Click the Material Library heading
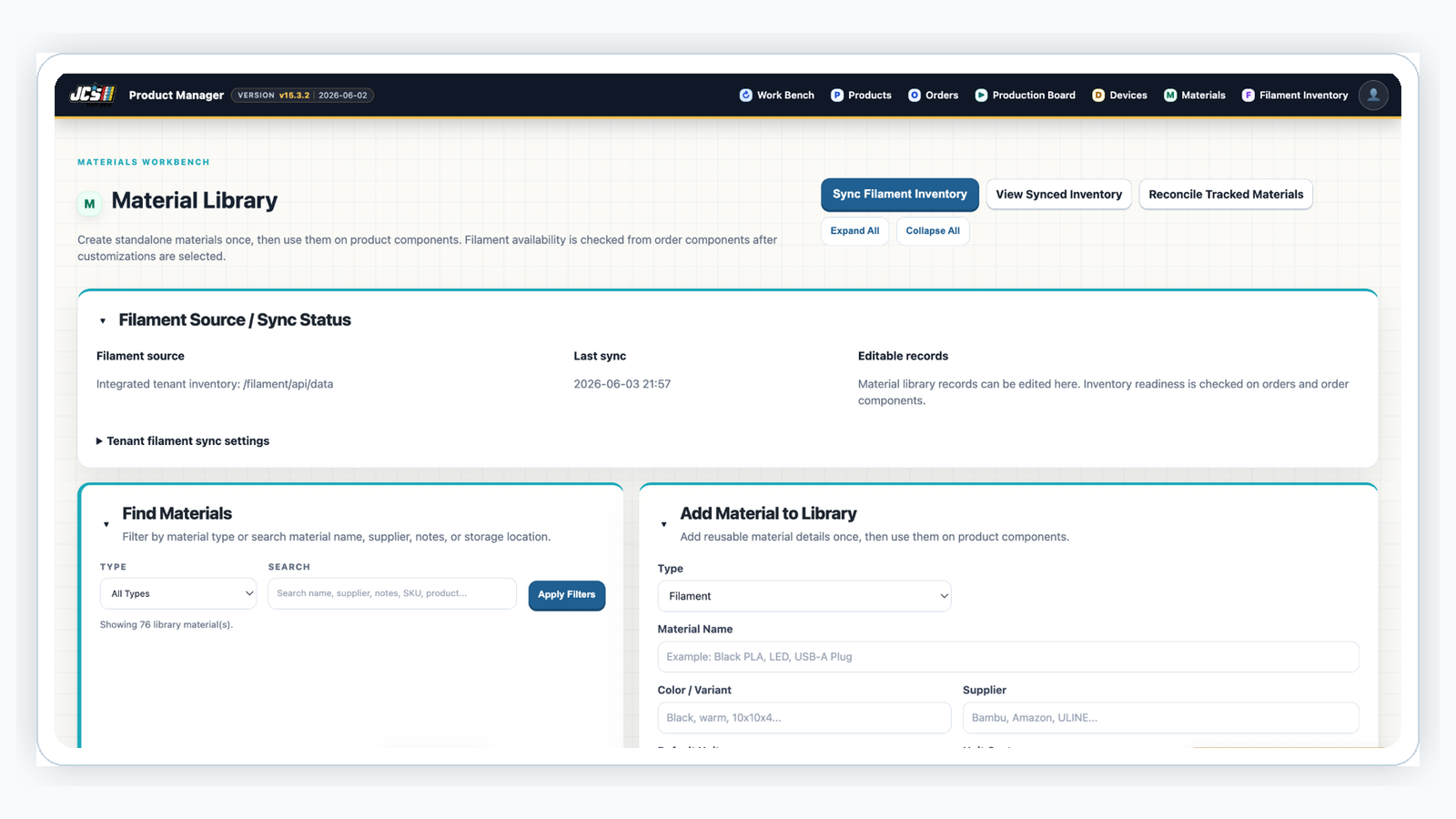The image size is (1456, 819). click(x=195, y=200)
